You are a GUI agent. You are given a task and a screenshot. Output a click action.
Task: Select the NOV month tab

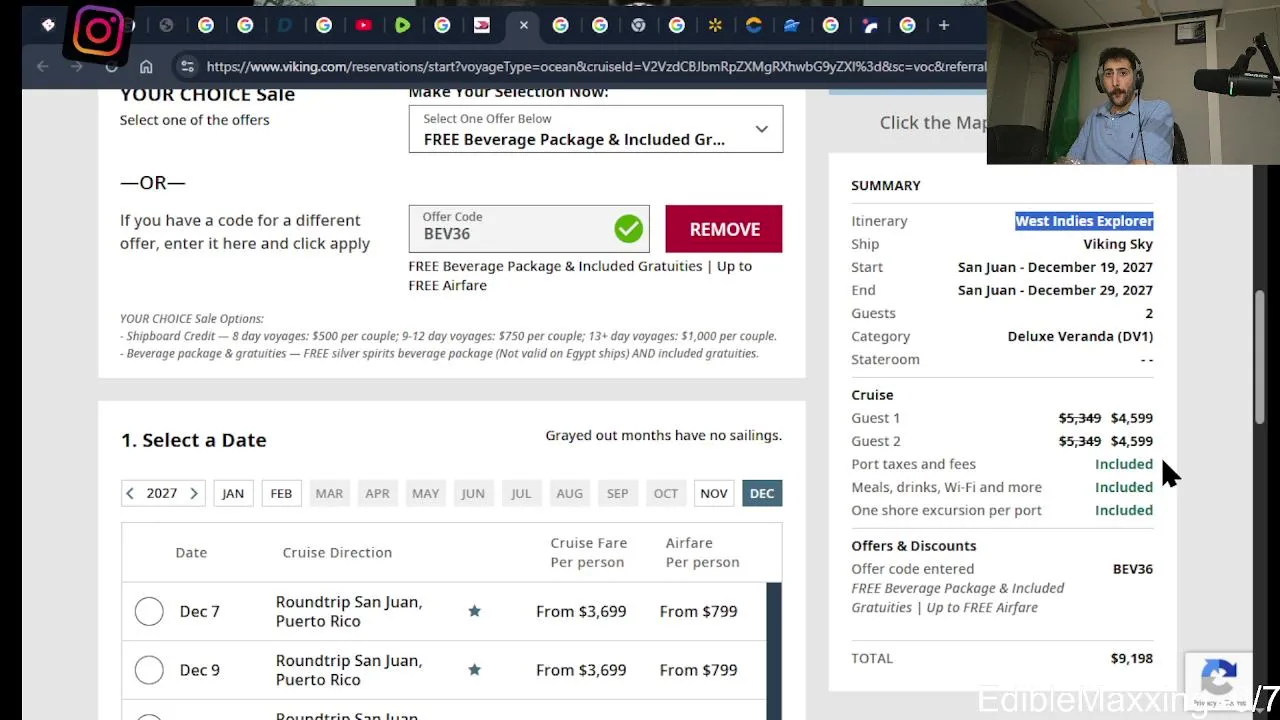coord(714,493)
